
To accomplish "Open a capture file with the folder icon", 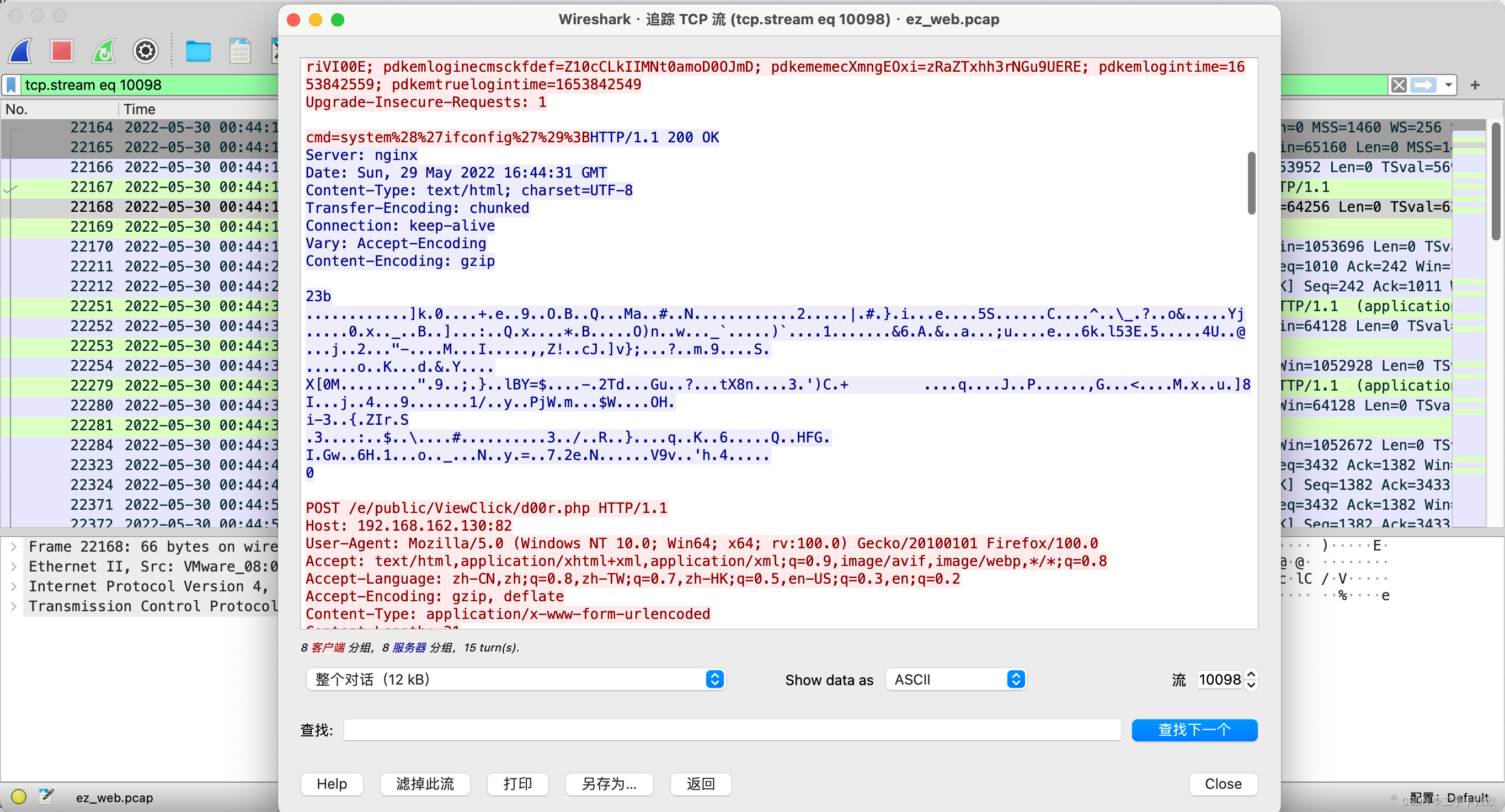I will tap(198, 51).
